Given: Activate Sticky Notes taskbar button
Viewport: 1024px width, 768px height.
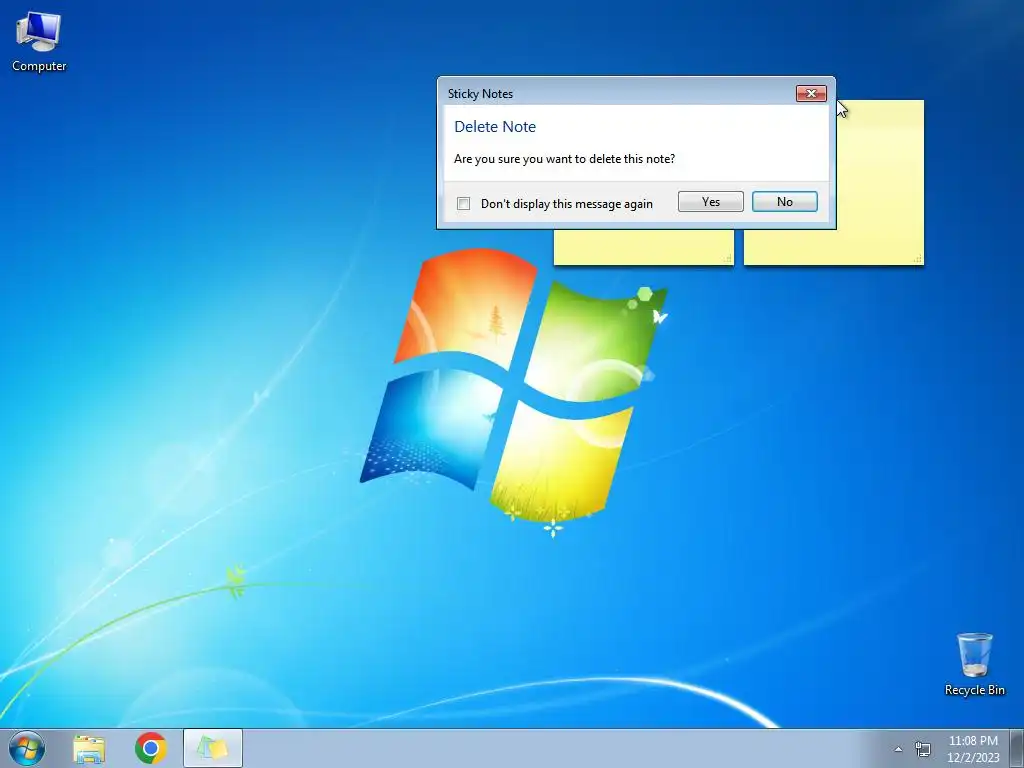Looking at the screenshot, I should click(x=213, y=748).
